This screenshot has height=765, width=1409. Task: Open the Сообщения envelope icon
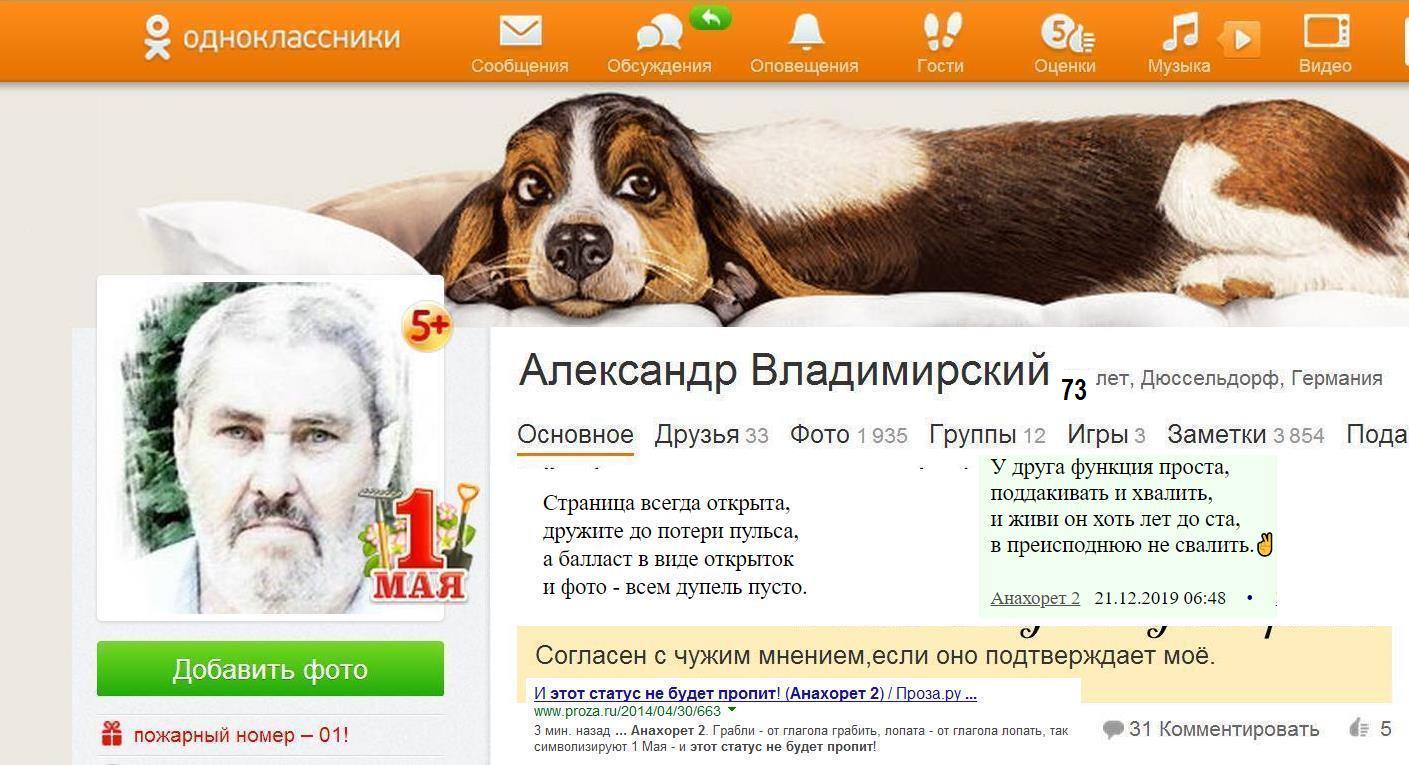(520, 32)
